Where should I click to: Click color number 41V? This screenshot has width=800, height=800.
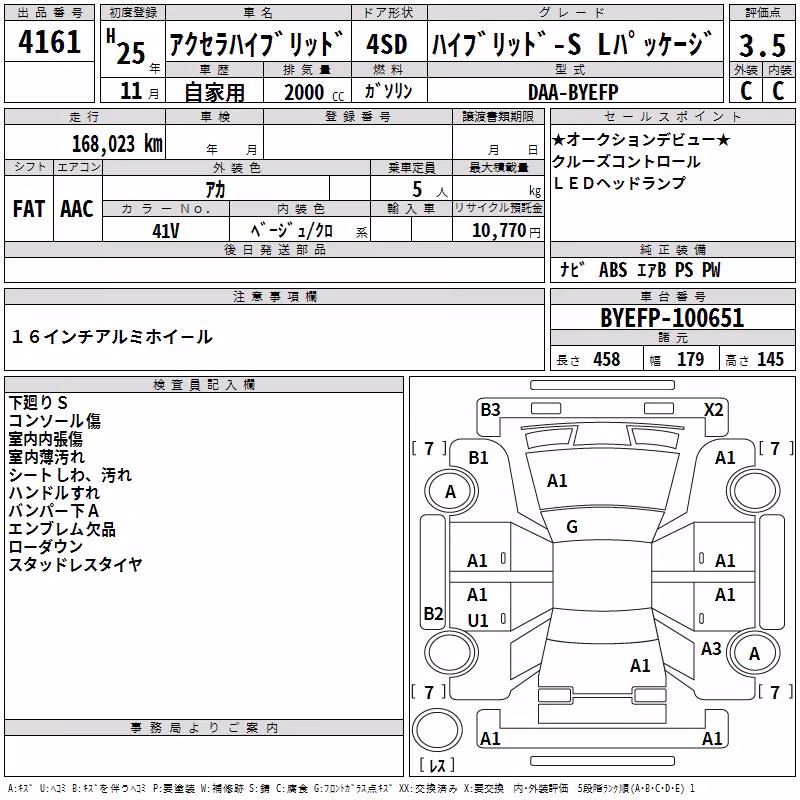tap(166, 231)
